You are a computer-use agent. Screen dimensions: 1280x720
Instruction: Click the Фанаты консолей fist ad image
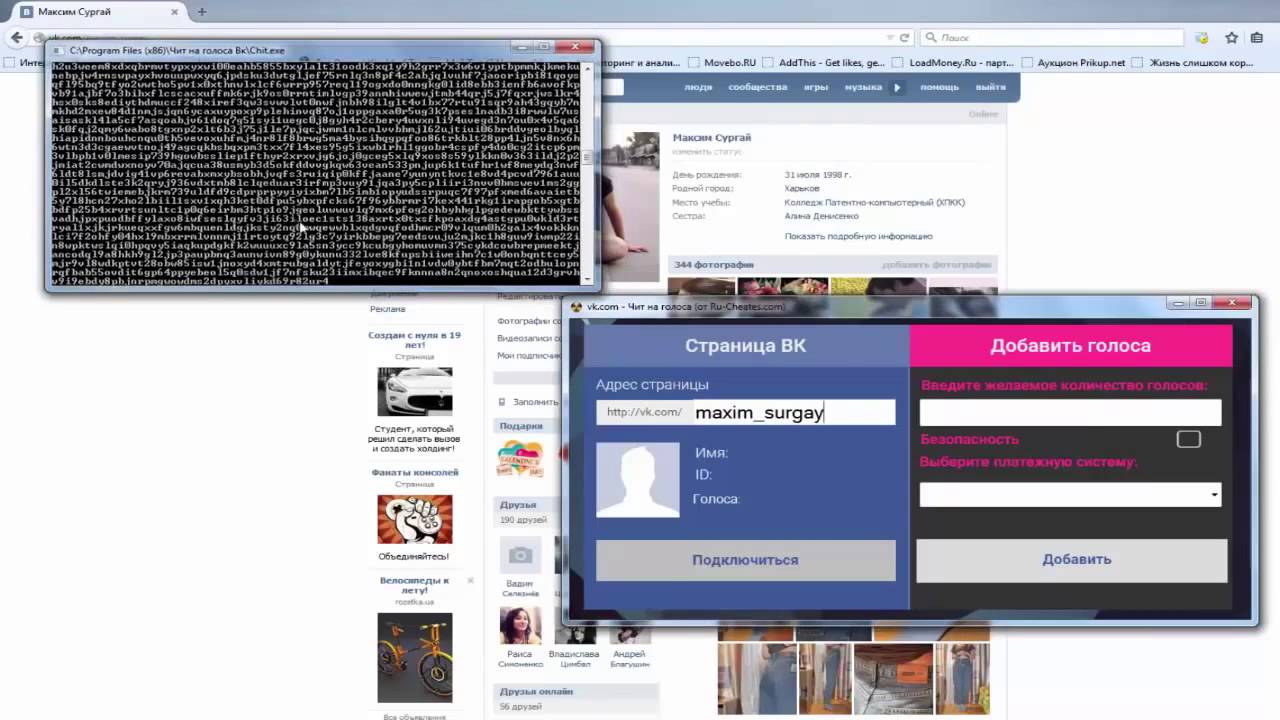coord(415,519)
